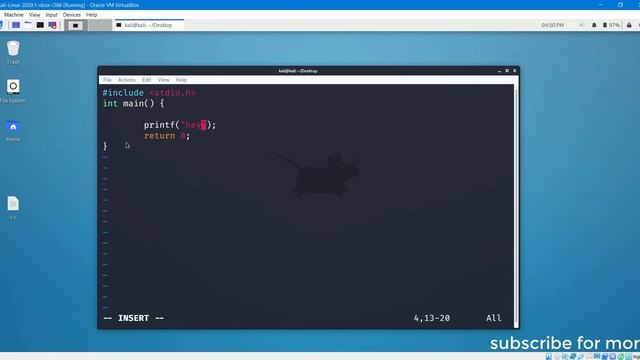Screen dimensions: 640x360
Task: Select the text file icon on desktop
Action: pyautogui.click(x=13, y=207)
